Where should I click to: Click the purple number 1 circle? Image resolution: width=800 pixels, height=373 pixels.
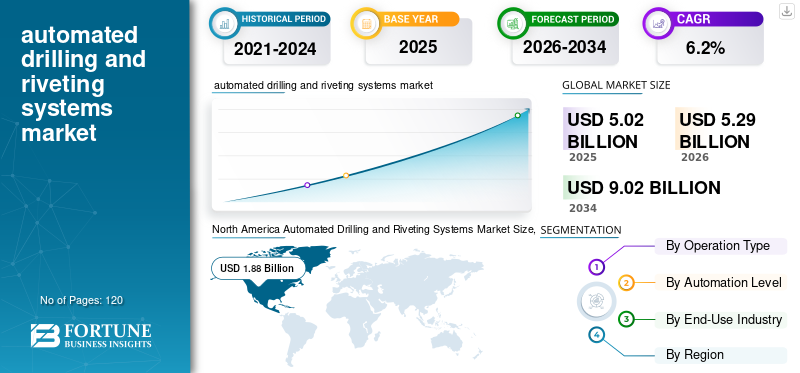[x=596, y=266]
